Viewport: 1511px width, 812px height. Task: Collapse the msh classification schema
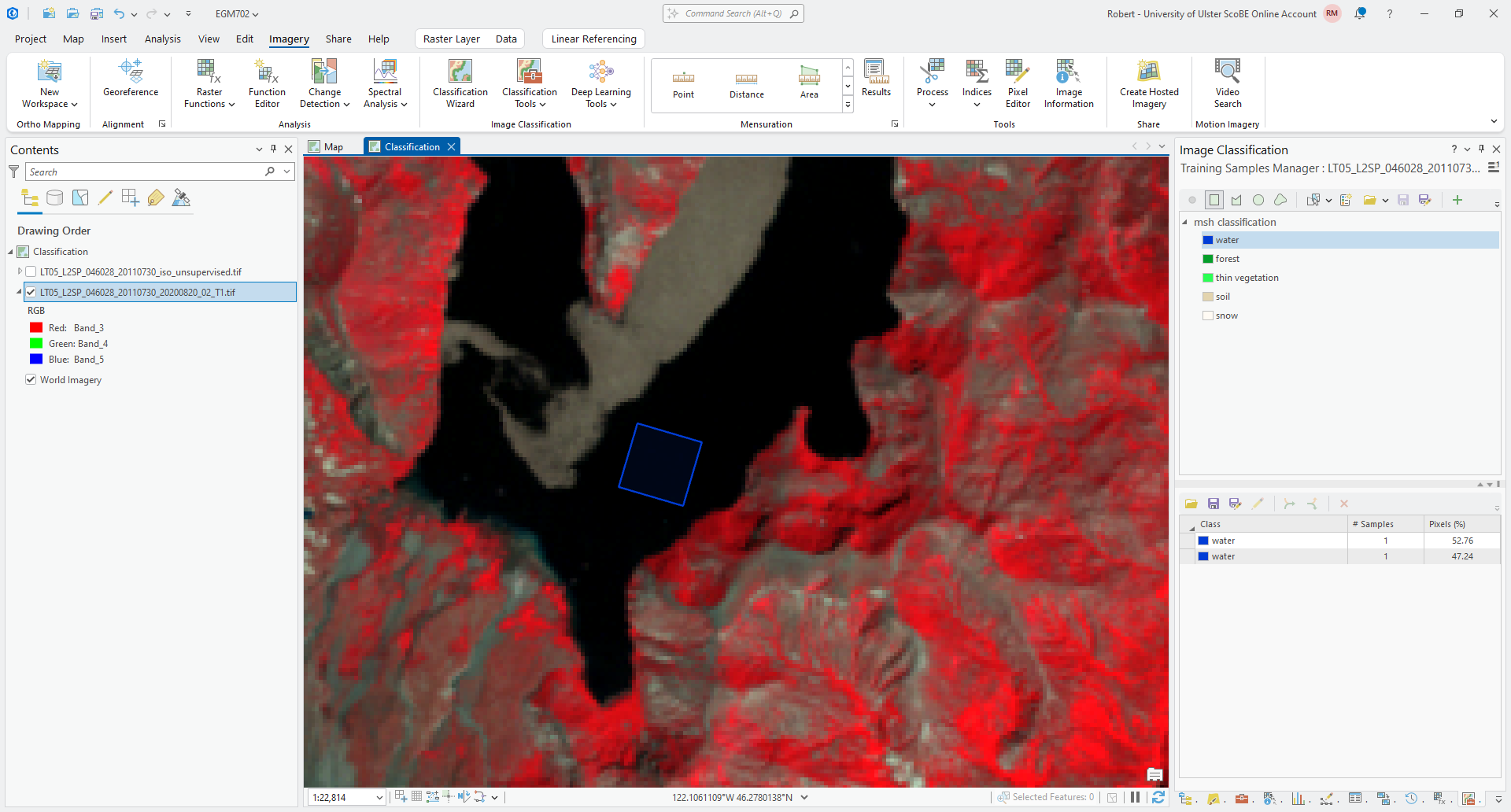1185,223
